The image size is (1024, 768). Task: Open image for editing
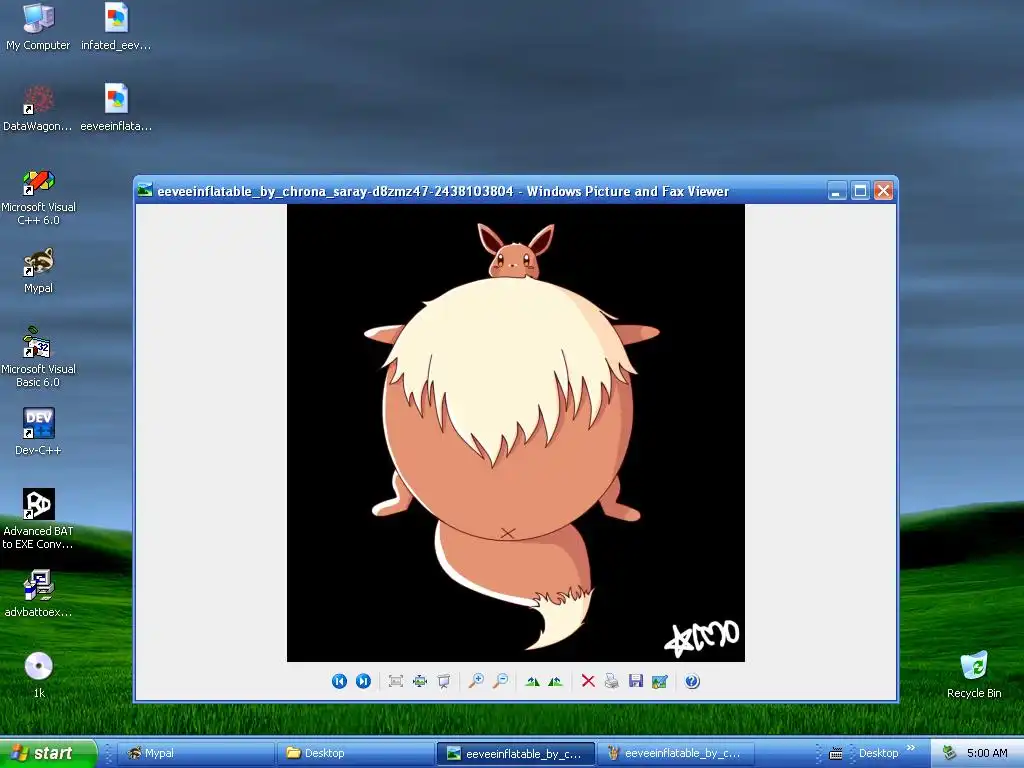660,681
